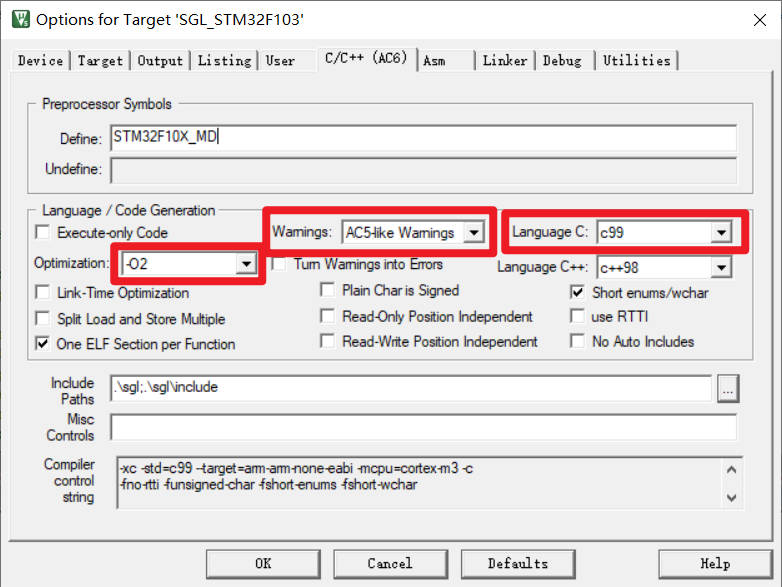Image resolution: width=782 pixels, height=587 pixels.
Task: Click the Cancel button
Action: [390, 564]
